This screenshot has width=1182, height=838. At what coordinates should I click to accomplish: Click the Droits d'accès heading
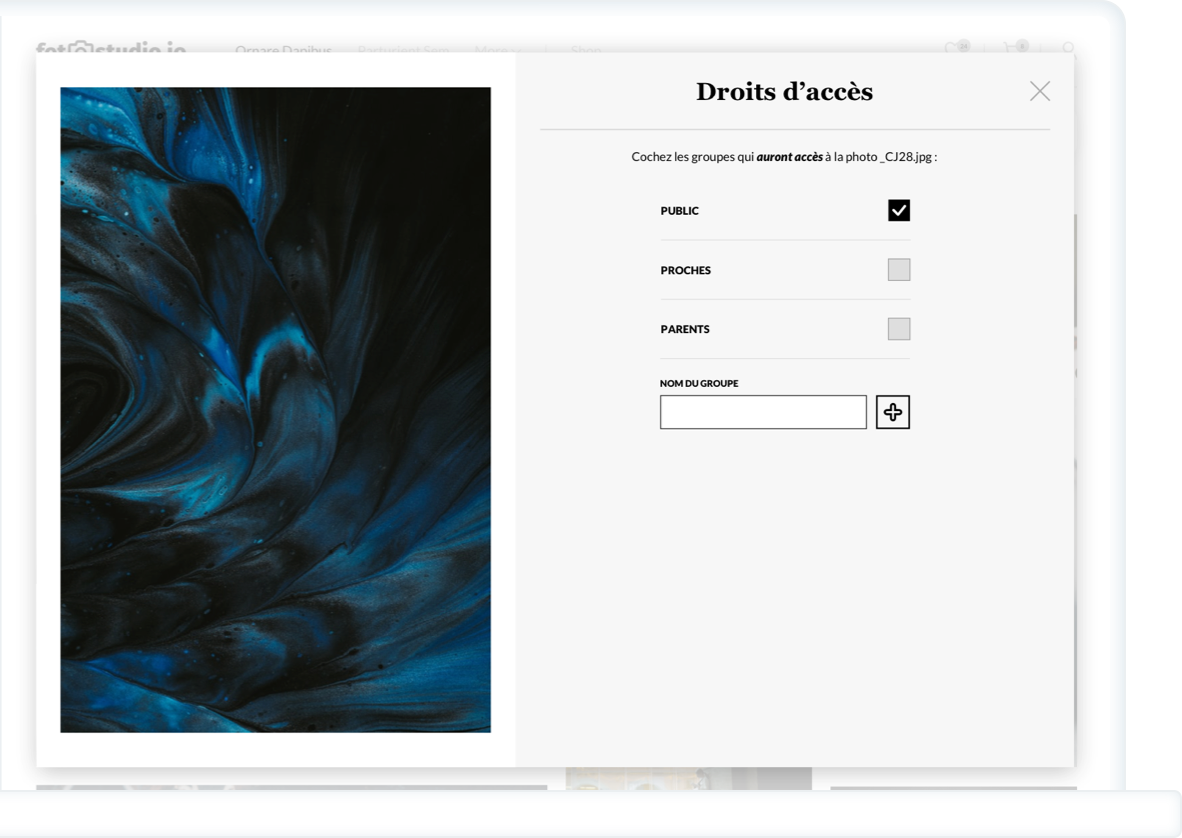click(x=784, y=92)
